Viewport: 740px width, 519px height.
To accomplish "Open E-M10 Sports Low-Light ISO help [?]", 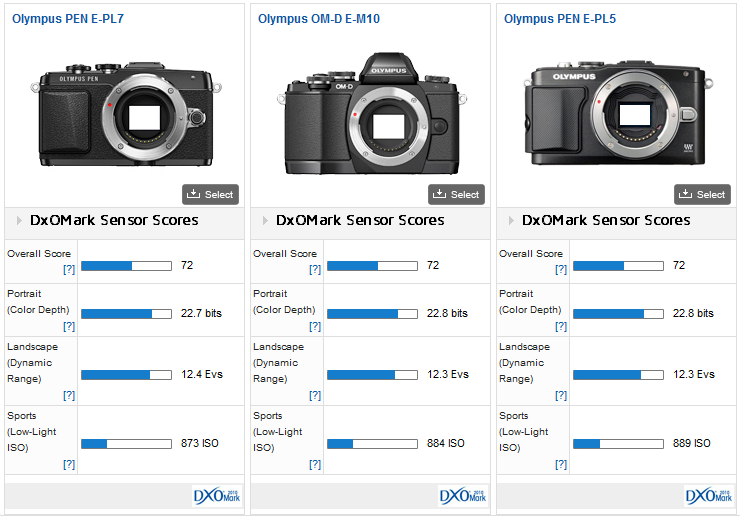I will [315, 464].
